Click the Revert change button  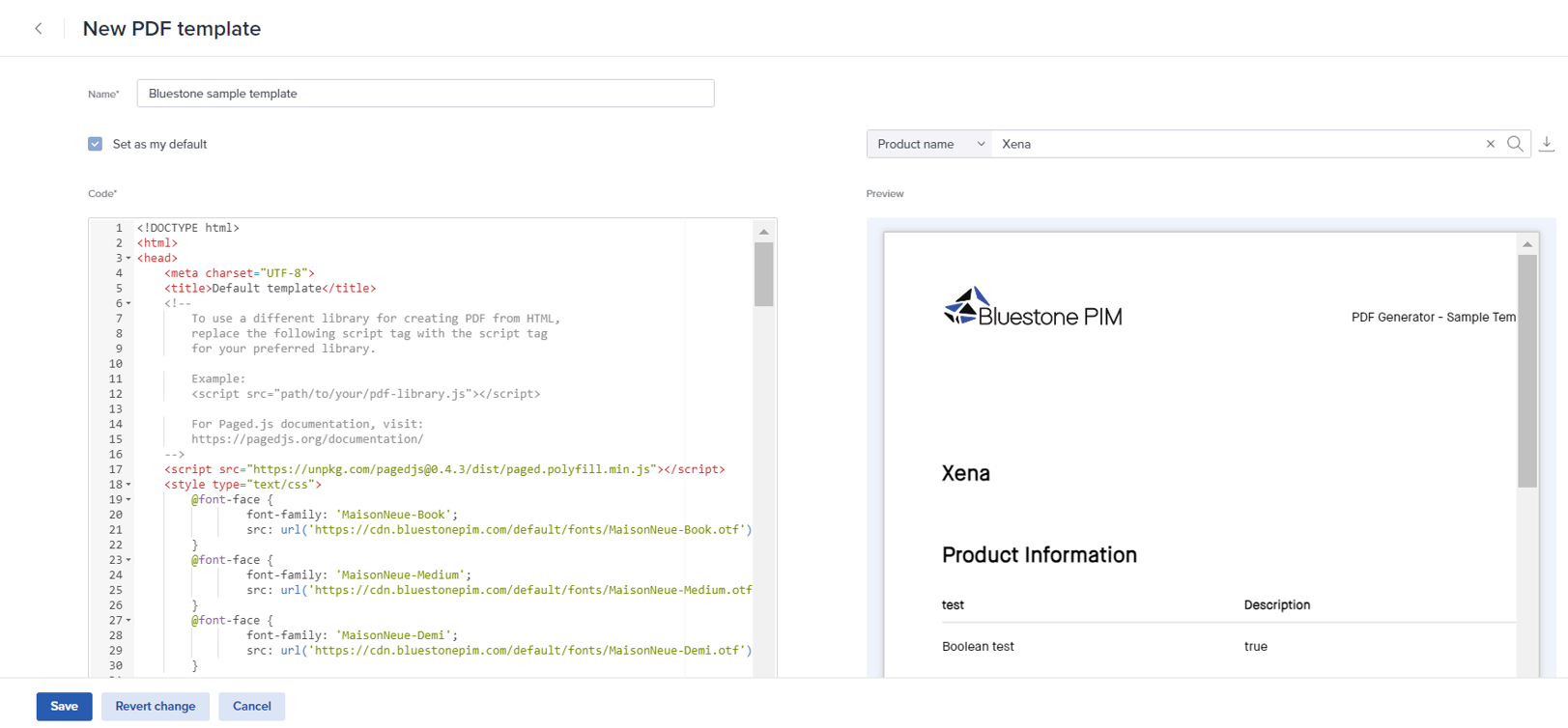[x=155, y=706]
